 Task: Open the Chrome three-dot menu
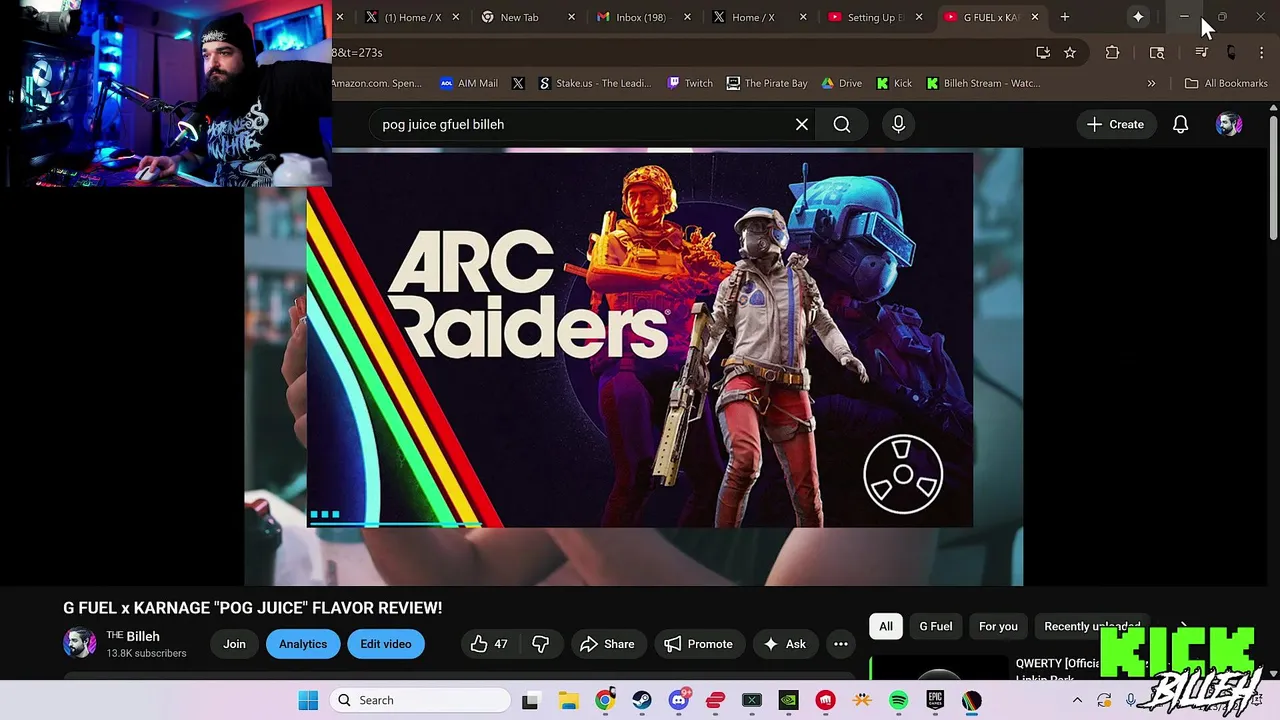click(x=1261, y=53)
